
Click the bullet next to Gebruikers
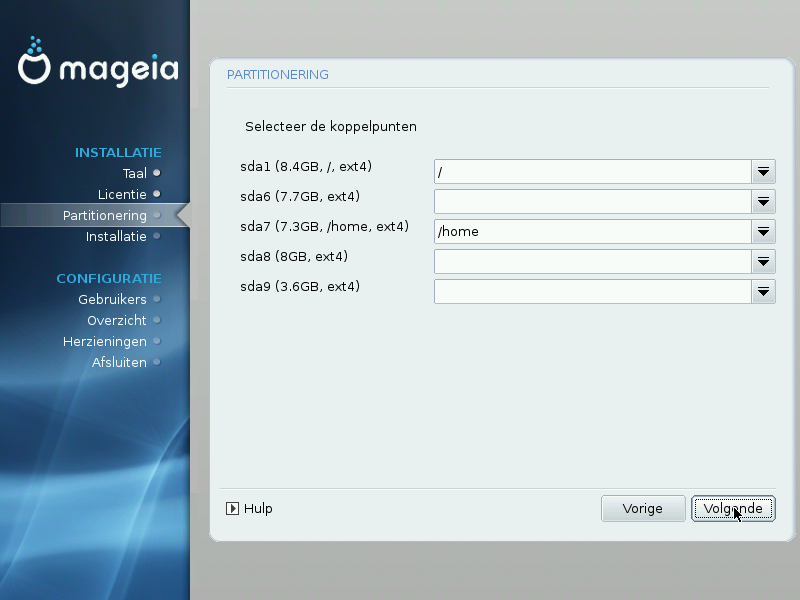pos(157,299)
